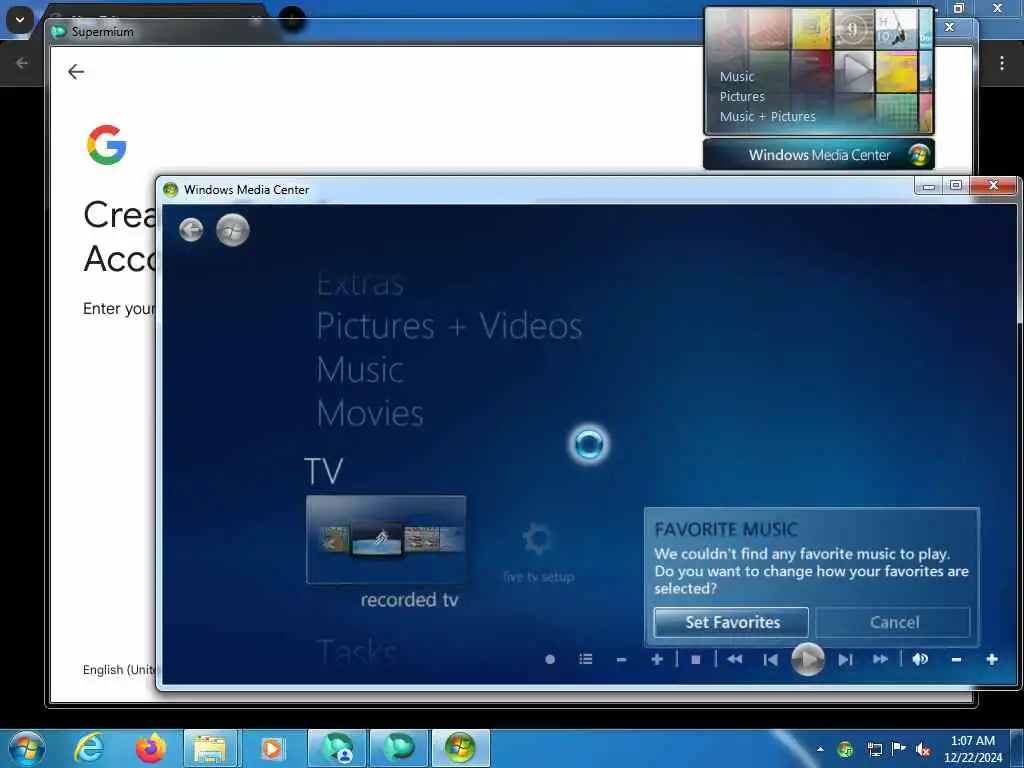Viewport: 1024px width, 768px height.
Task: Open Windows Explorer from taskbar
Action: [x=210, y=748]
